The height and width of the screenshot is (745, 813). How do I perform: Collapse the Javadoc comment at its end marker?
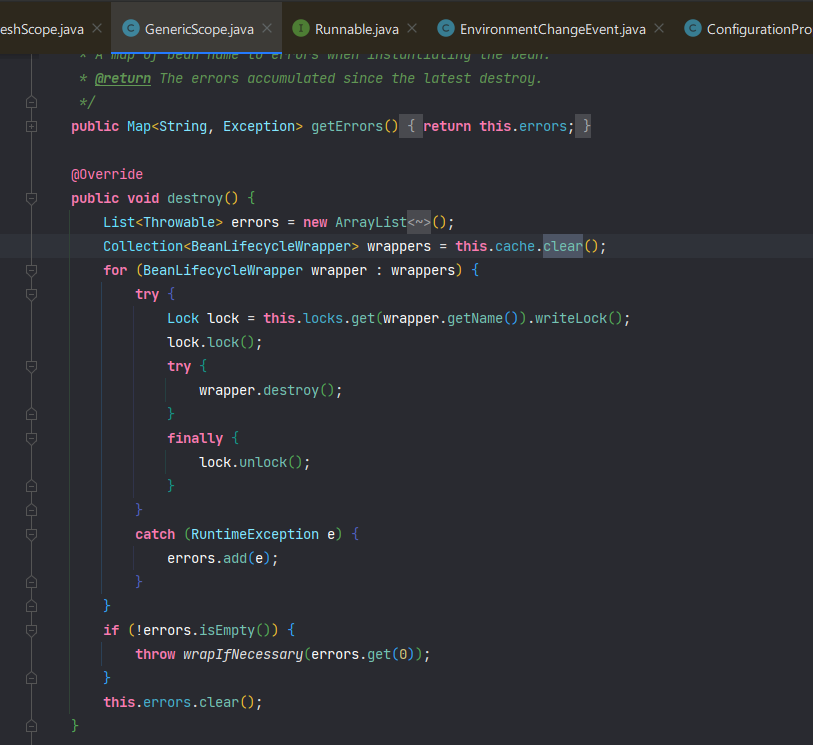[32, 102]
